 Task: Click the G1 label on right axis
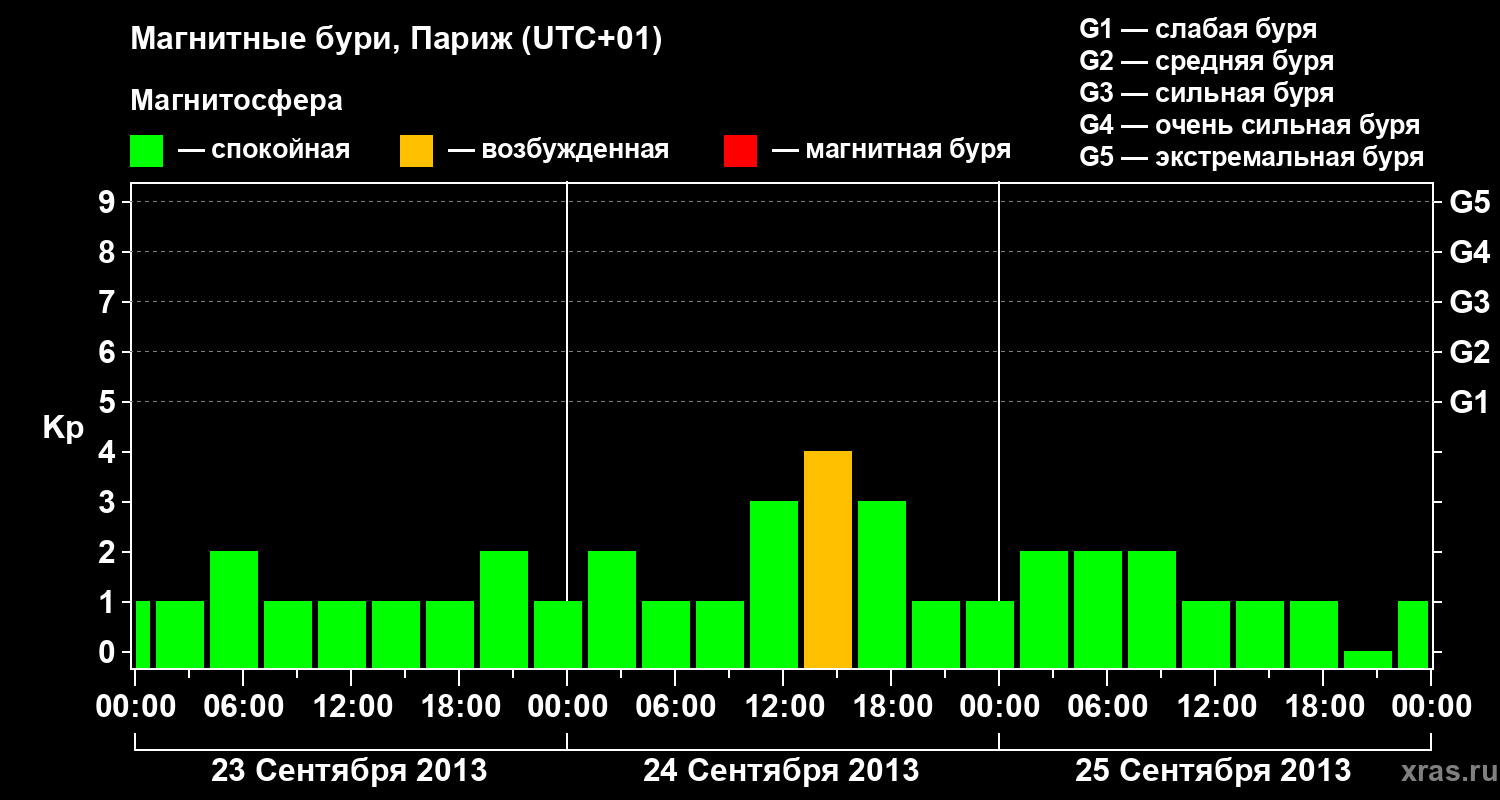point(1470,402)
